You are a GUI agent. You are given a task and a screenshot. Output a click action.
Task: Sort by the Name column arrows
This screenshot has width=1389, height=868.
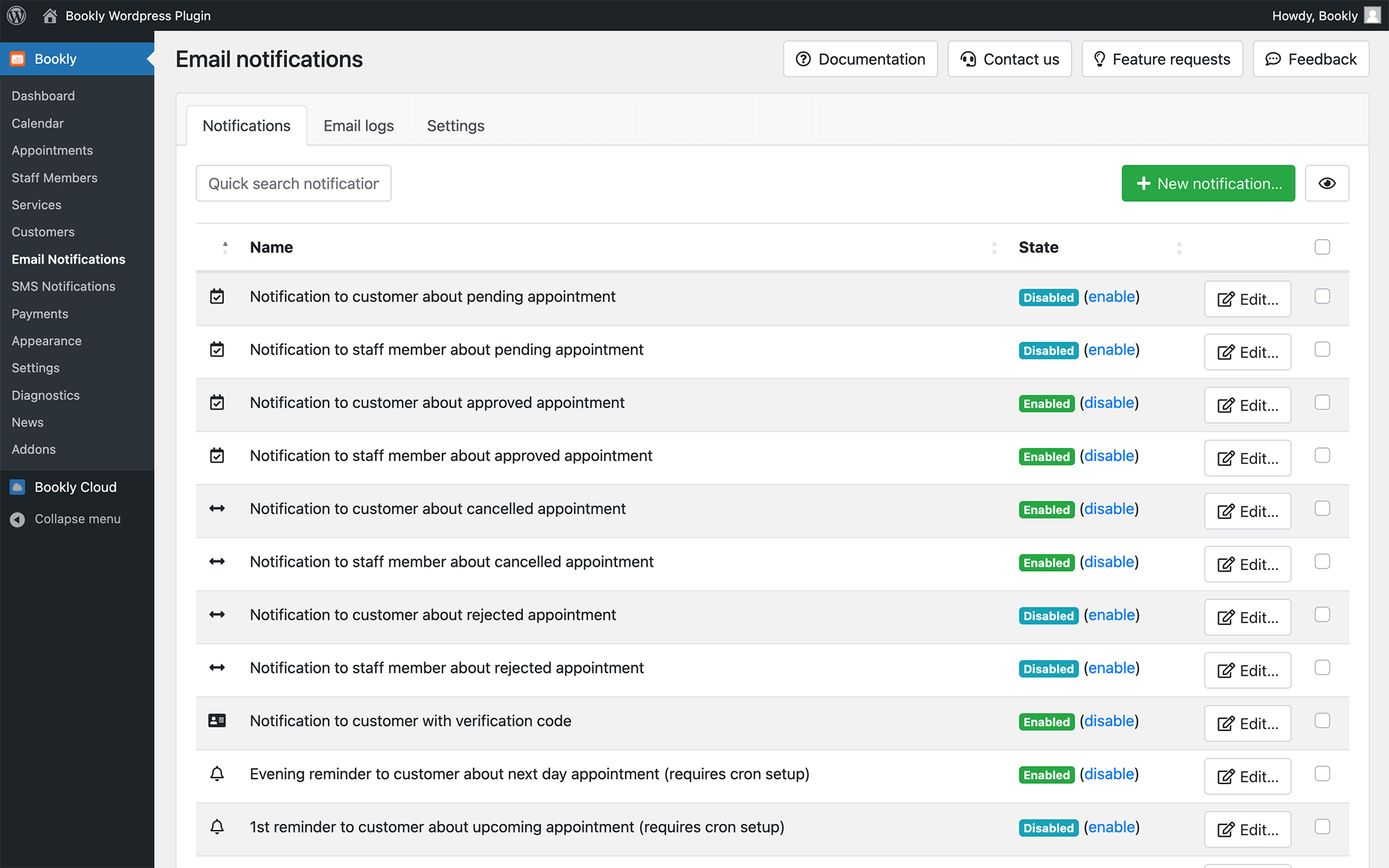click(x=994, y=248)
